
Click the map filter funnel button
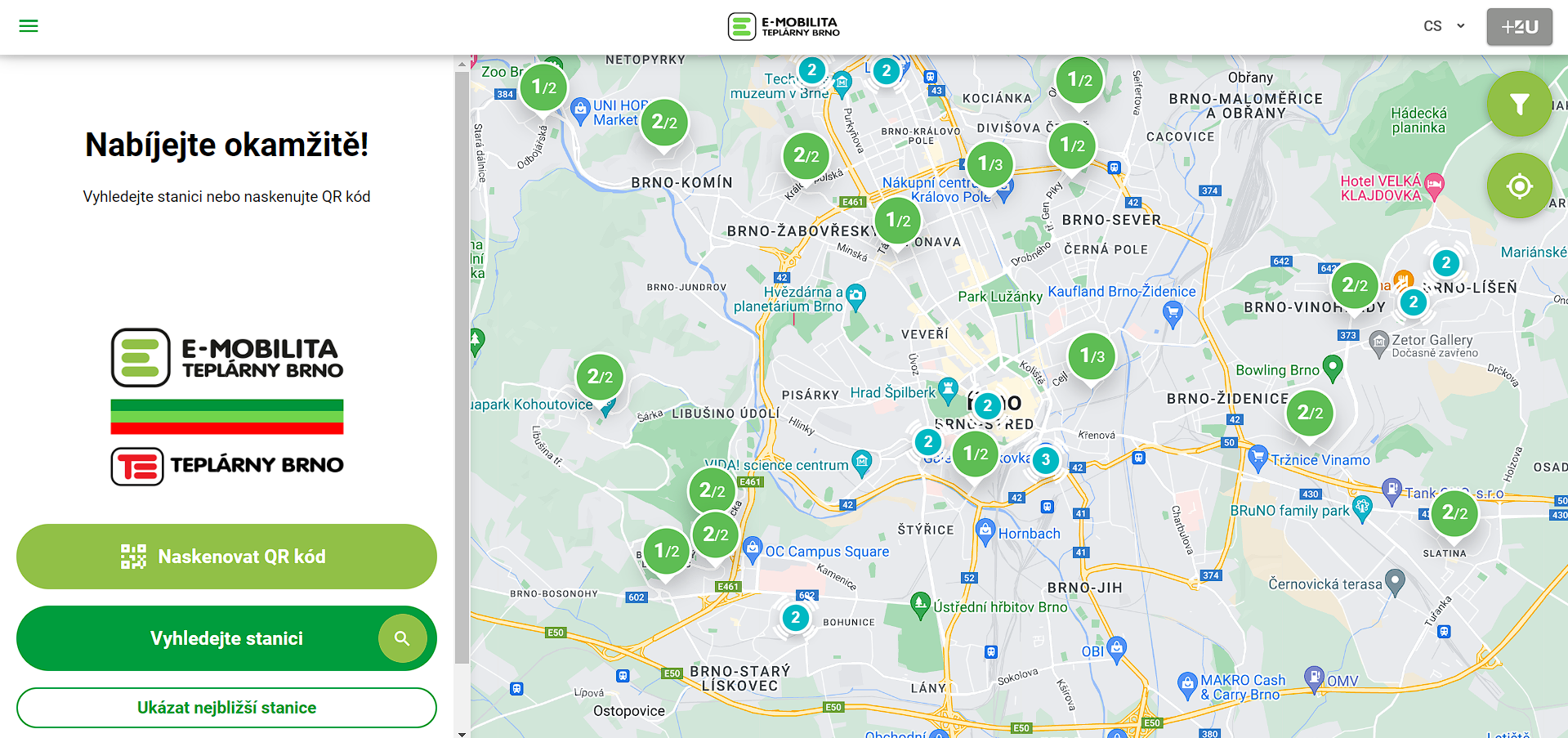[x=1519, y=104]
